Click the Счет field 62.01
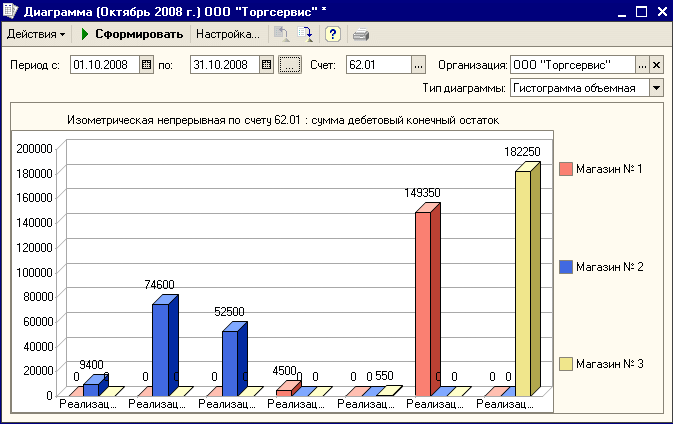The image size is (673, 424). (379, 65)
